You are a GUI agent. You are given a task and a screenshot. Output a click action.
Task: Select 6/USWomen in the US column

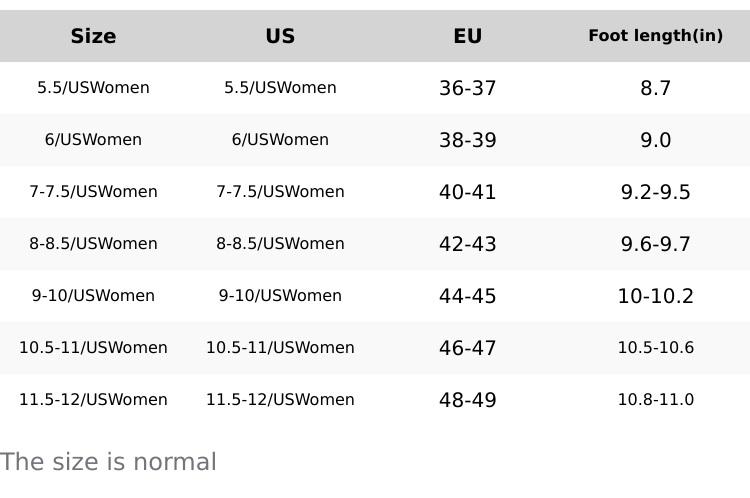(280, 140)
